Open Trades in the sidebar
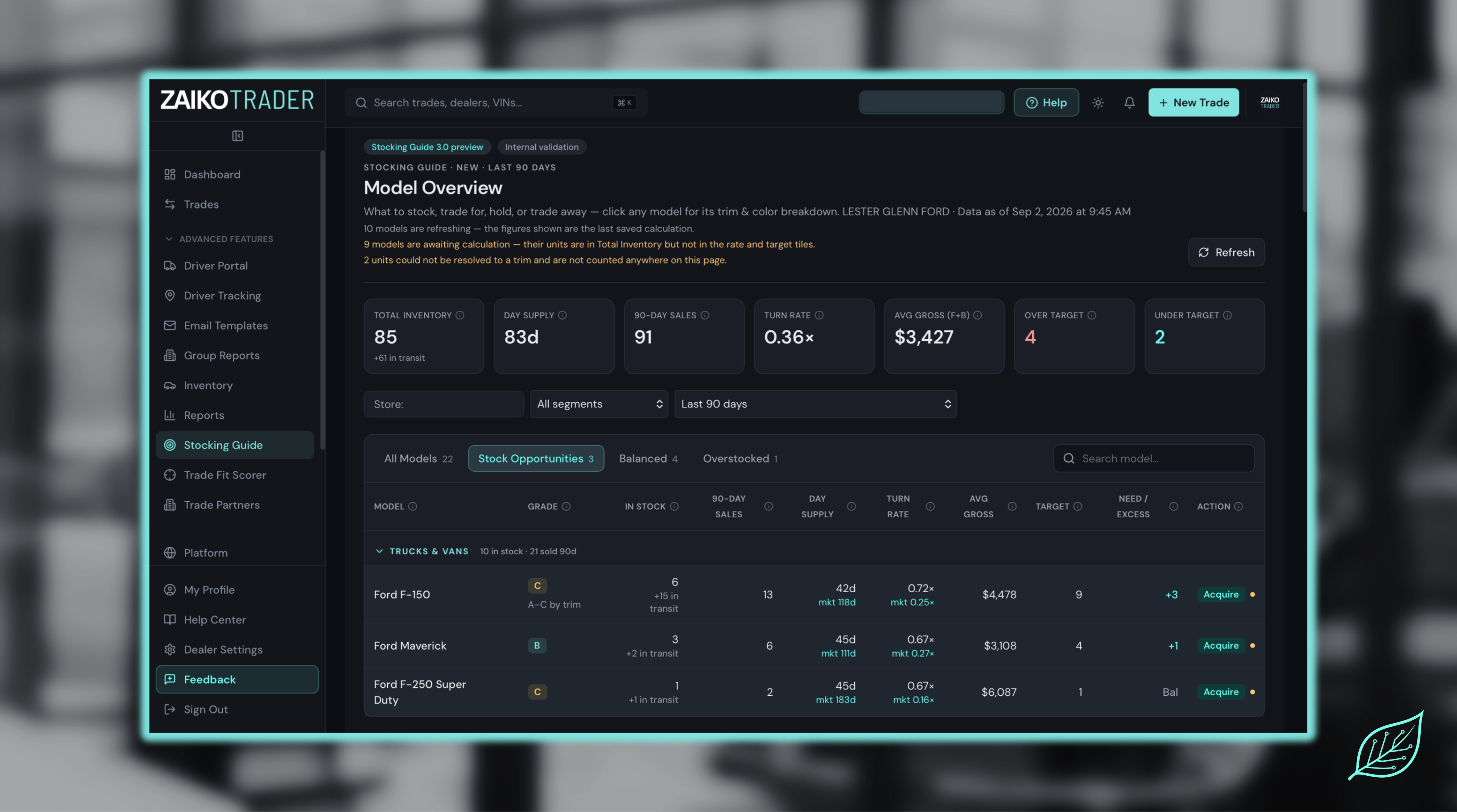The width and height of the screenshot is (1457, 812). point(235,204)
